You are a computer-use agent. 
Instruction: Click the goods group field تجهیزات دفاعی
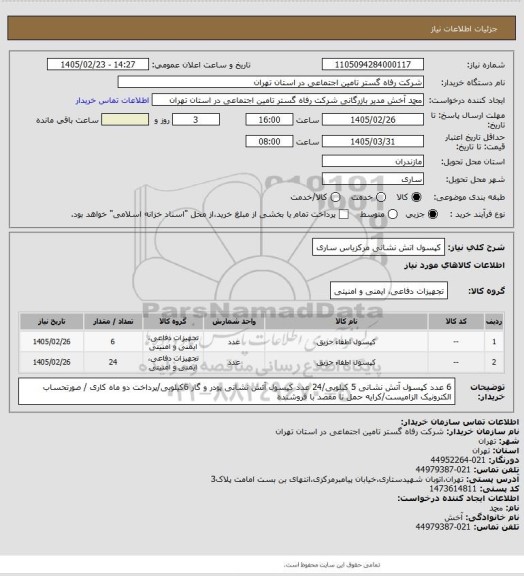389,291
